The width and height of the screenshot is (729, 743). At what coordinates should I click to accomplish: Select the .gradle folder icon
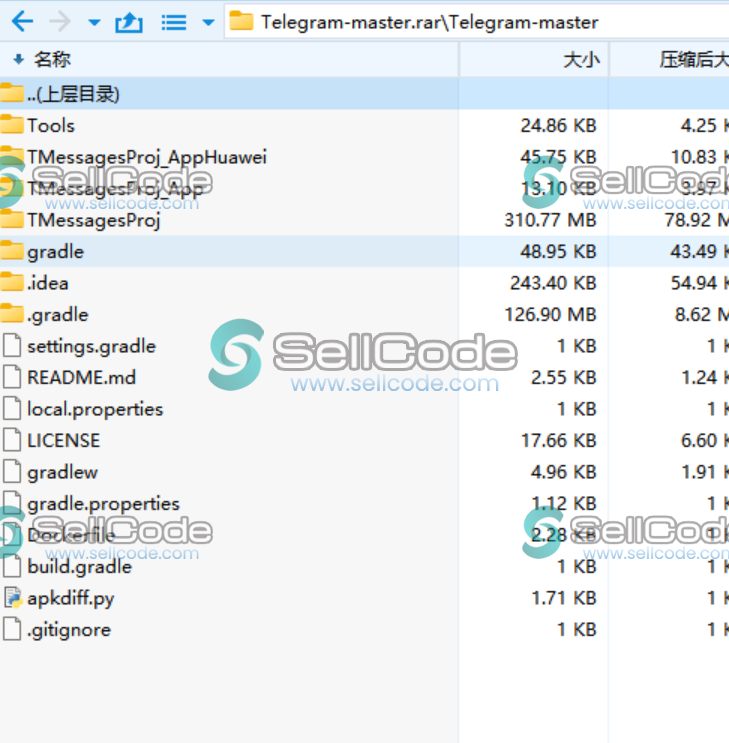coord(12,313)
